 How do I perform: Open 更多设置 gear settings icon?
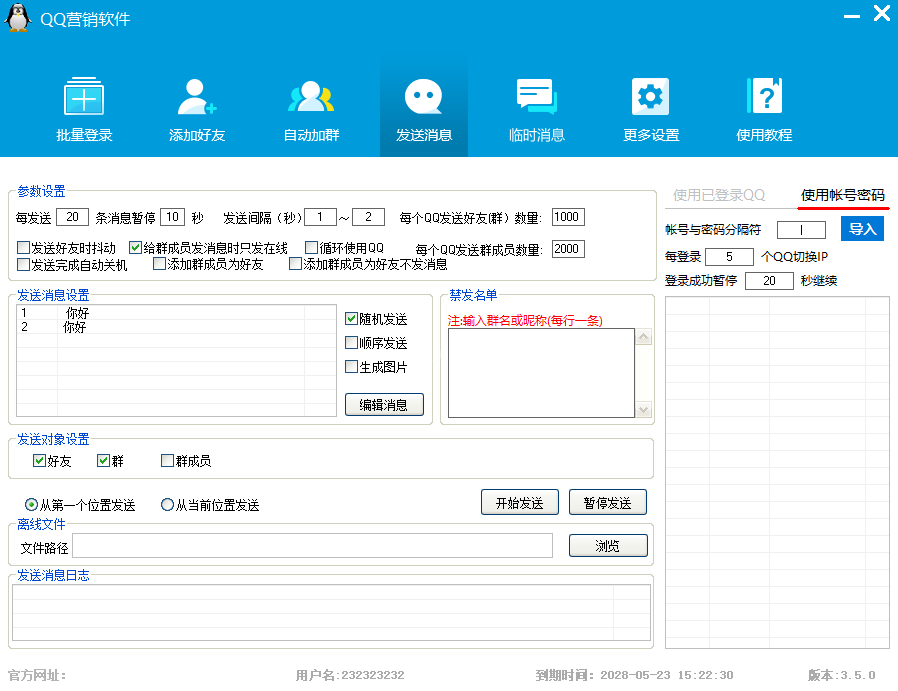tap(650, 98)
